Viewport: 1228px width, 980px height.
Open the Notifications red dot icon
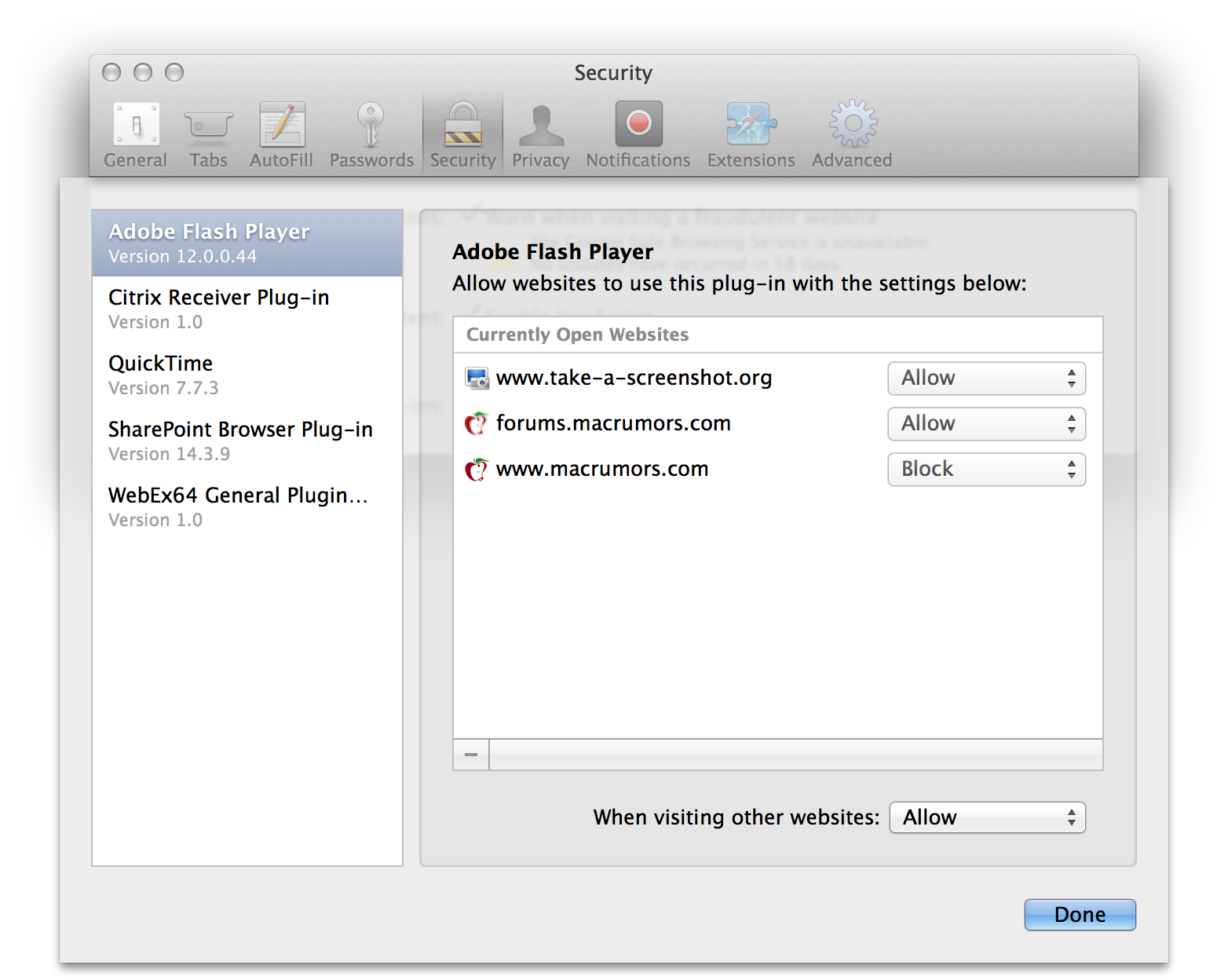638,123
